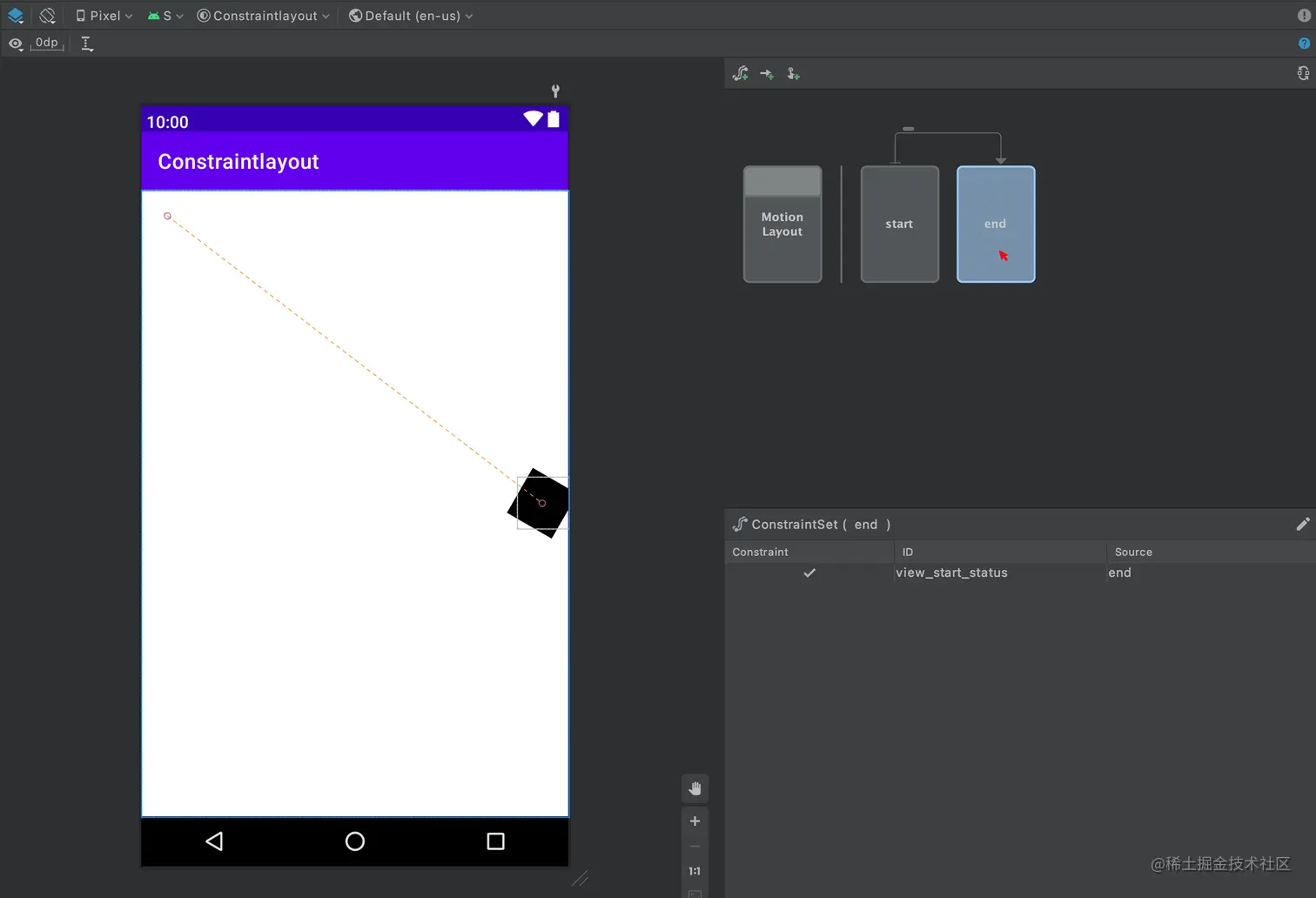Toggle view options eye icon

click(16, 44)
